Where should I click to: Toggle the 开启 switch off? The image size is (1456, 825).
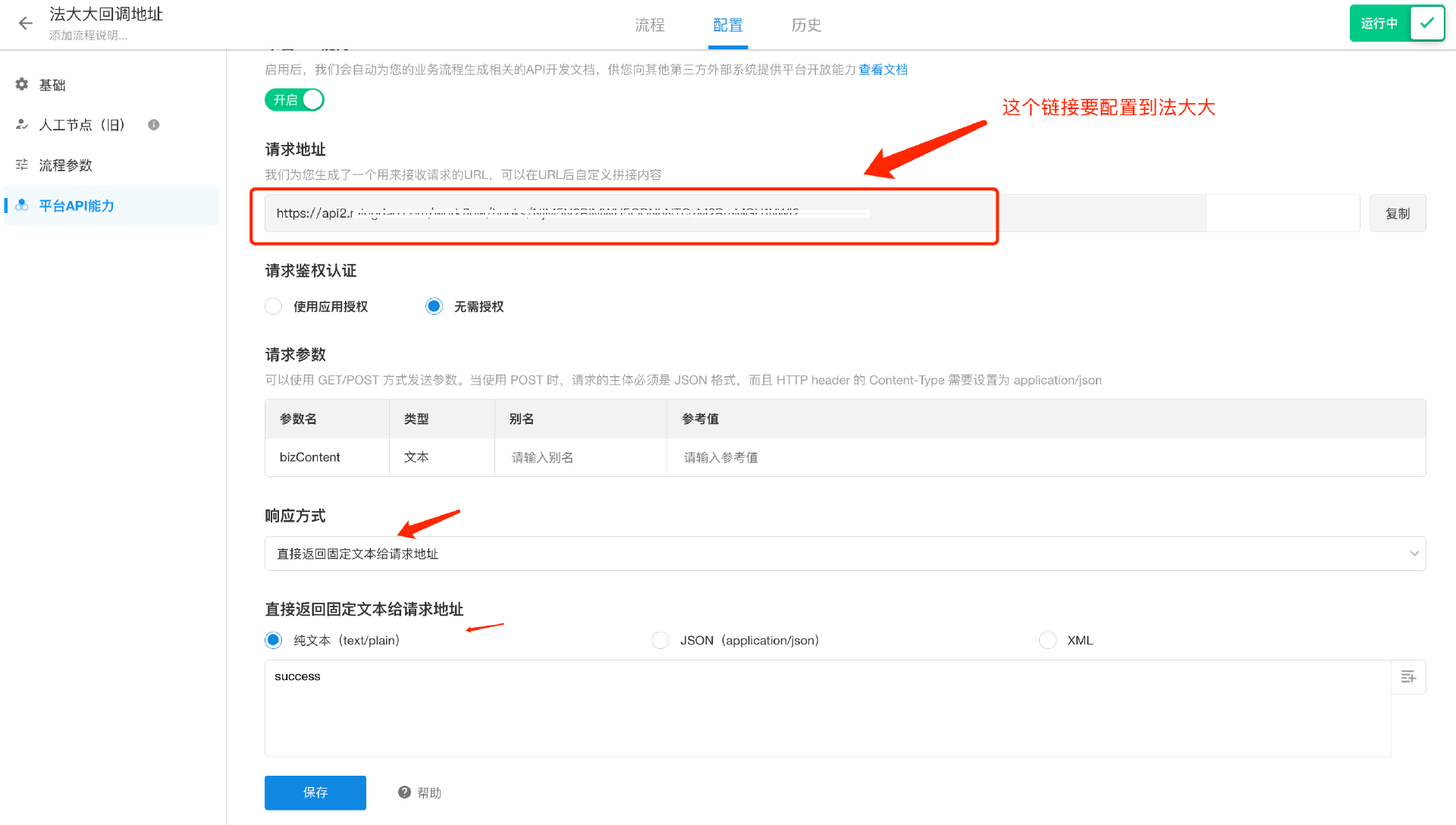coord(295,100)
